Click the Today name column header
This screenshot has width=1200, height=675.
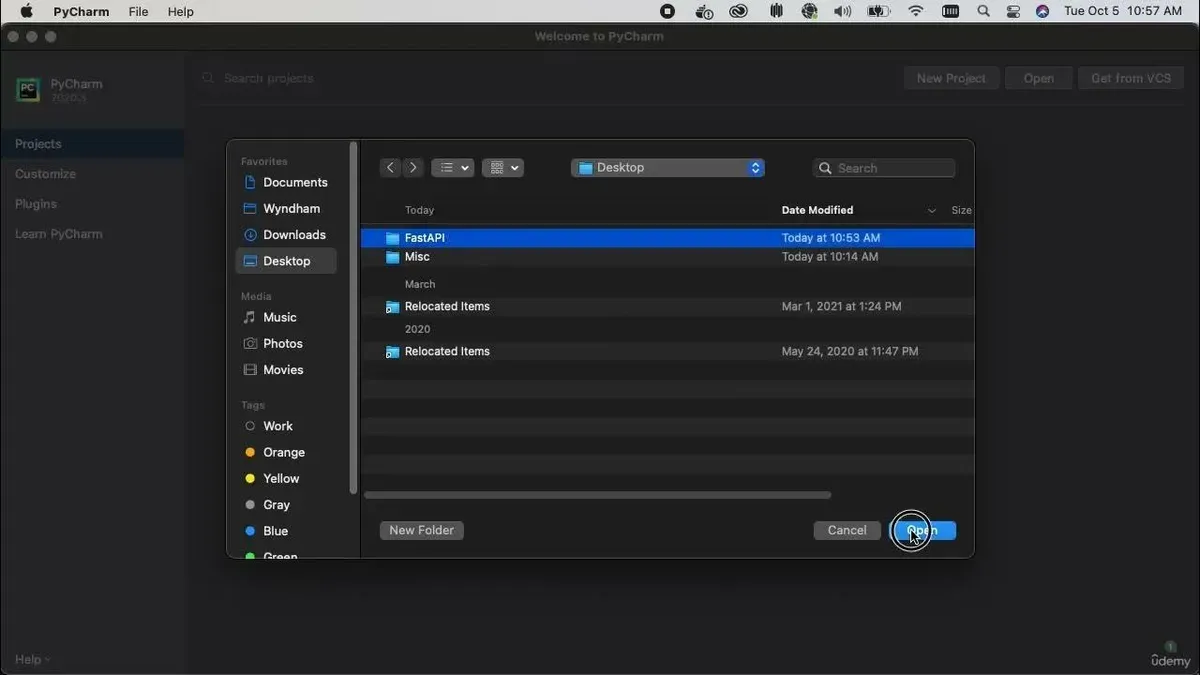tap(419, 210)
